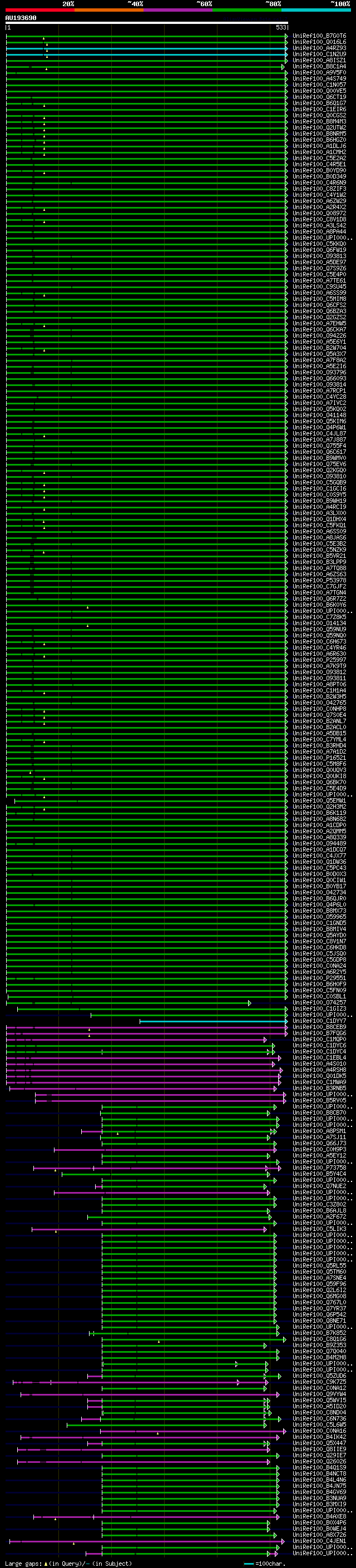356x1568 pixels.
Task: Open hit UniRef100_B8C1A4
Action: (319, 66)
